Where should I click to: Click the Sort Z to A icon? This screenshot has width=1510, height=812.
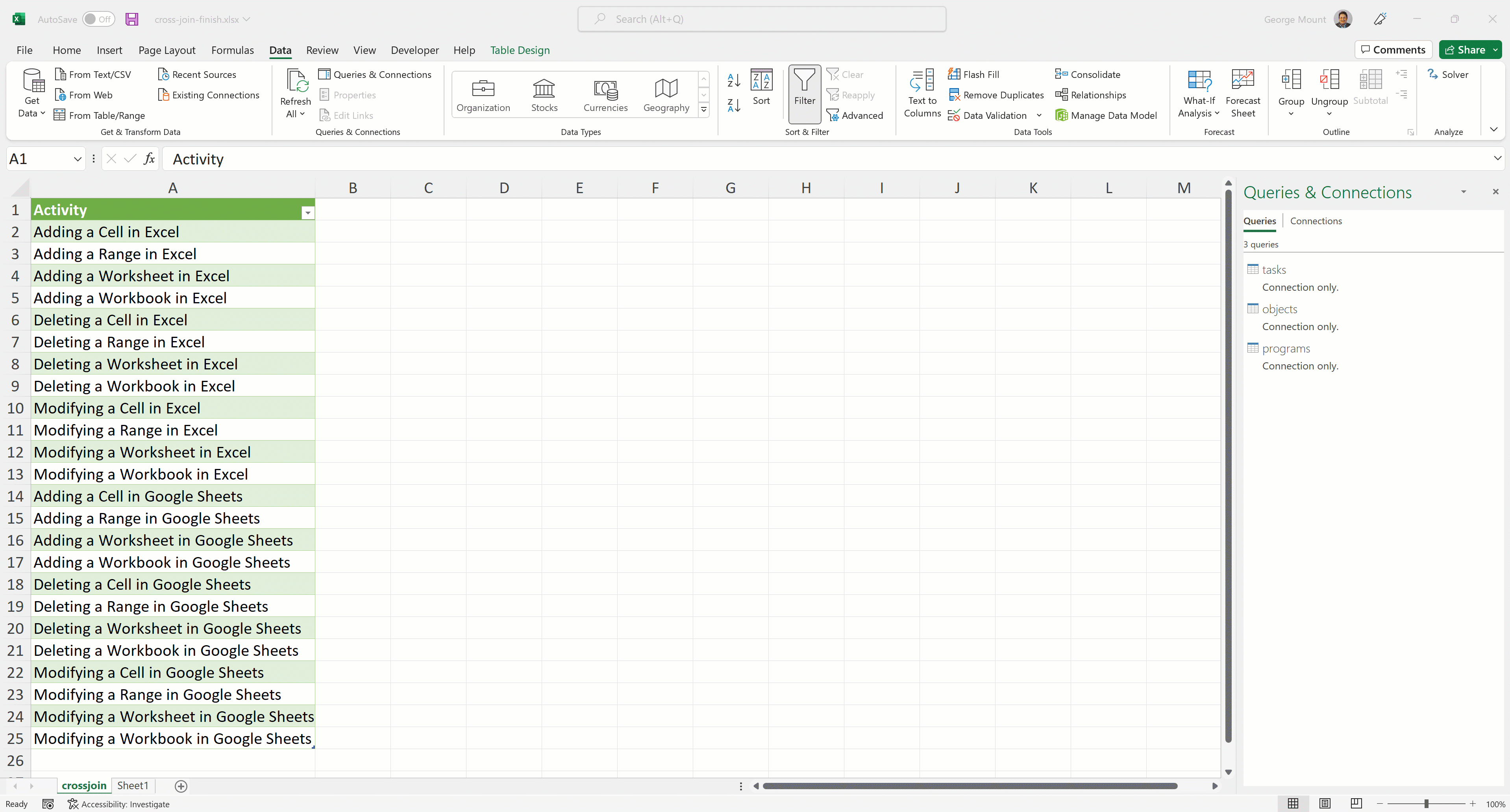coord(733,105)
